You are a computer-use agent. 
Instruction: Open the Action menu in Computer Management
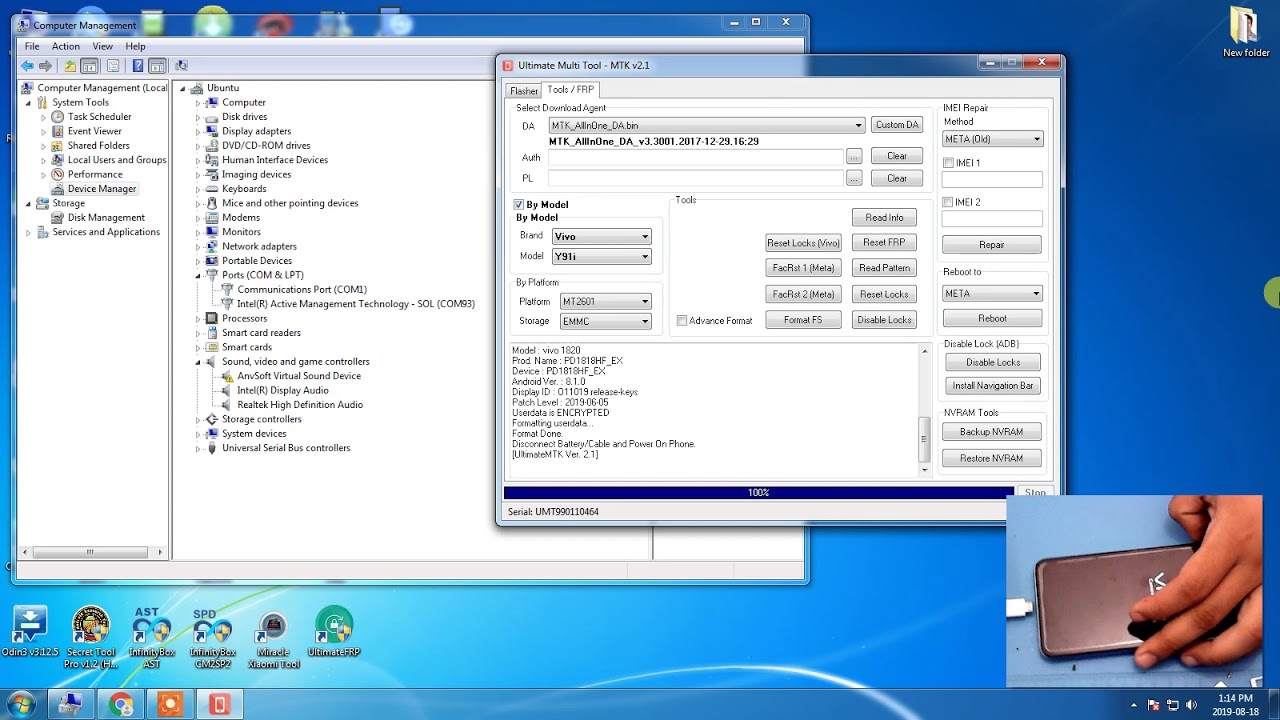(x=66, y=46)
